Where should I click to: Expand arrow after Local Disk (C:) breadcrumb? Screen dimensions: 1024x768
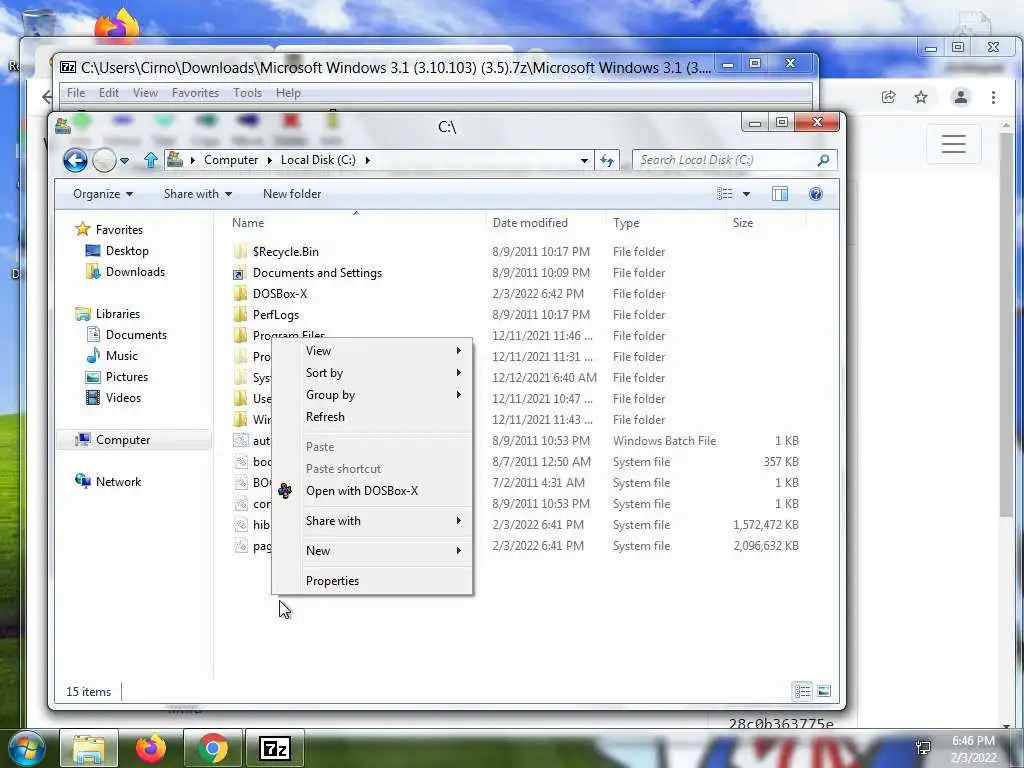point(368,161)
